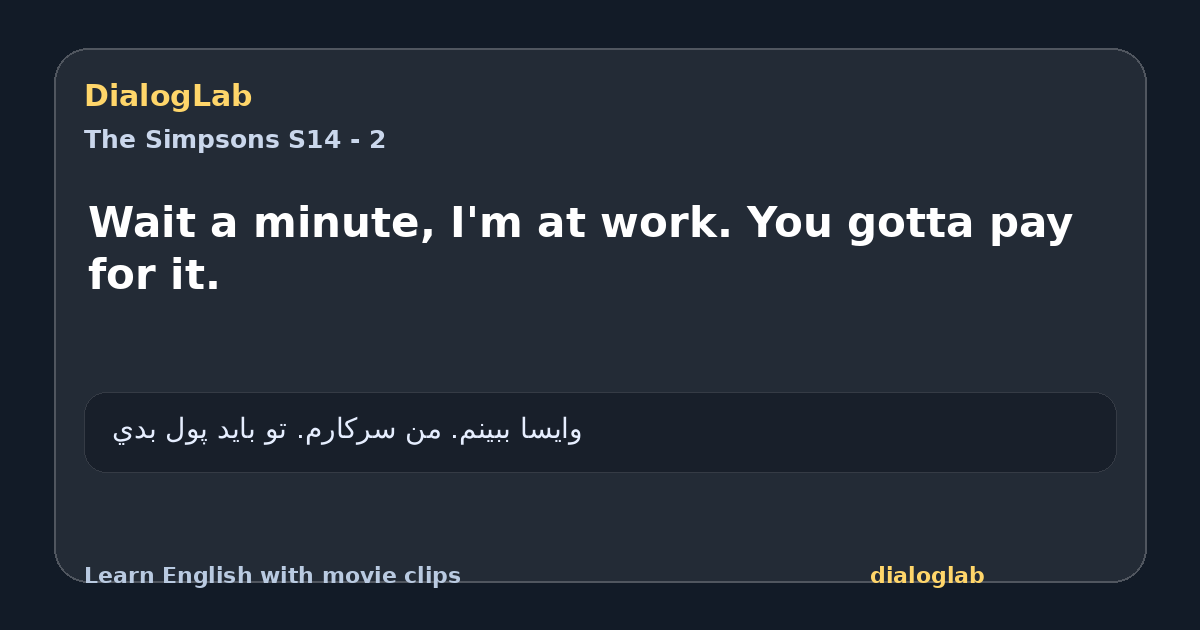The width and height of the screenshot is (1200, 630).
Task: Tap "I'm" in the English sentence
Action: [486, 223]
